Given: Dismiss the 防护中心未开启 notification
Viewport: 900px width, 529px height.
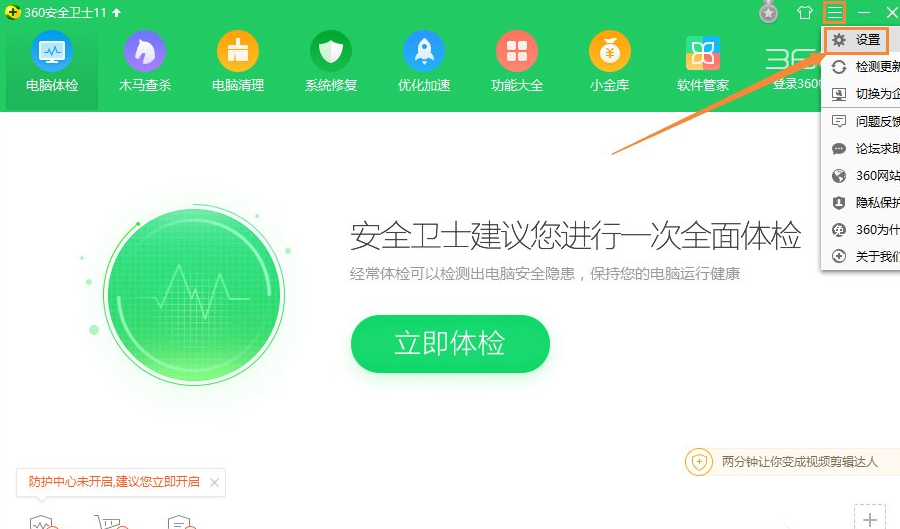Looking at the screenshot, I should [x=214, y=483].
